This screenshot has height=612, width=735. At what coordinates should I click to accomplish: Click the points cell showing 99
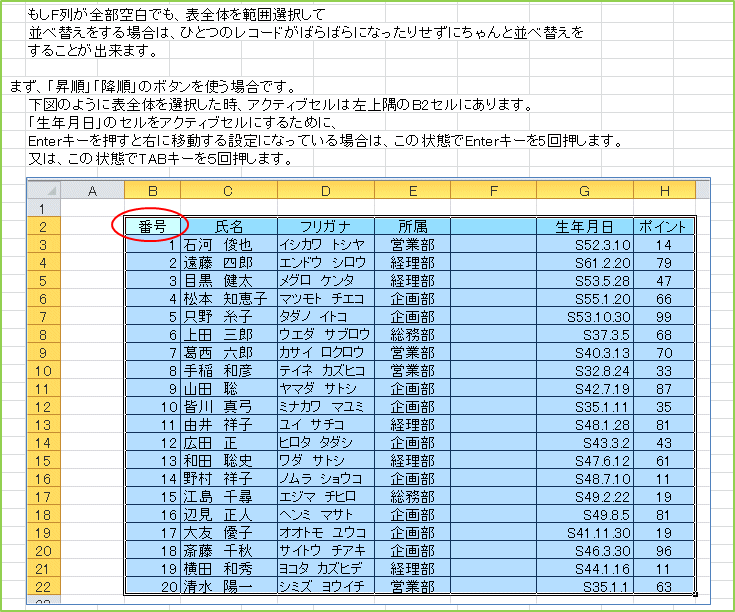pos(663,316)
